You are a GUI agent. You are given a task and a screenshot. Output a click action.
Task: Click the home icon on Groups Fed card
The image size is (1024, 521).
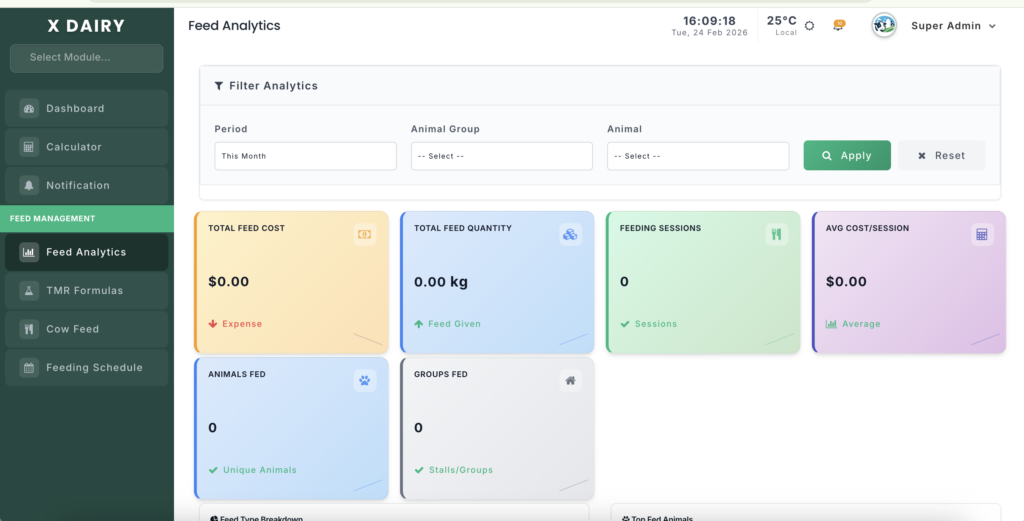[570, 380]
